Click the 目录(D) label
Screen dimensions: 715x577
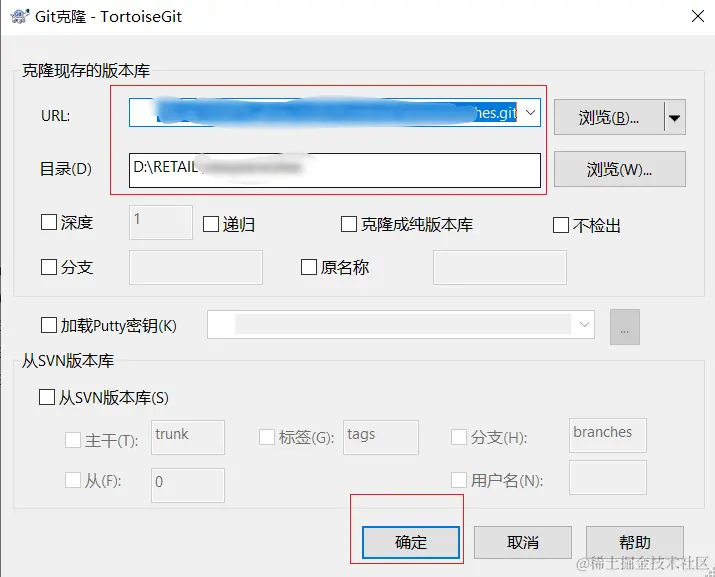66,169
